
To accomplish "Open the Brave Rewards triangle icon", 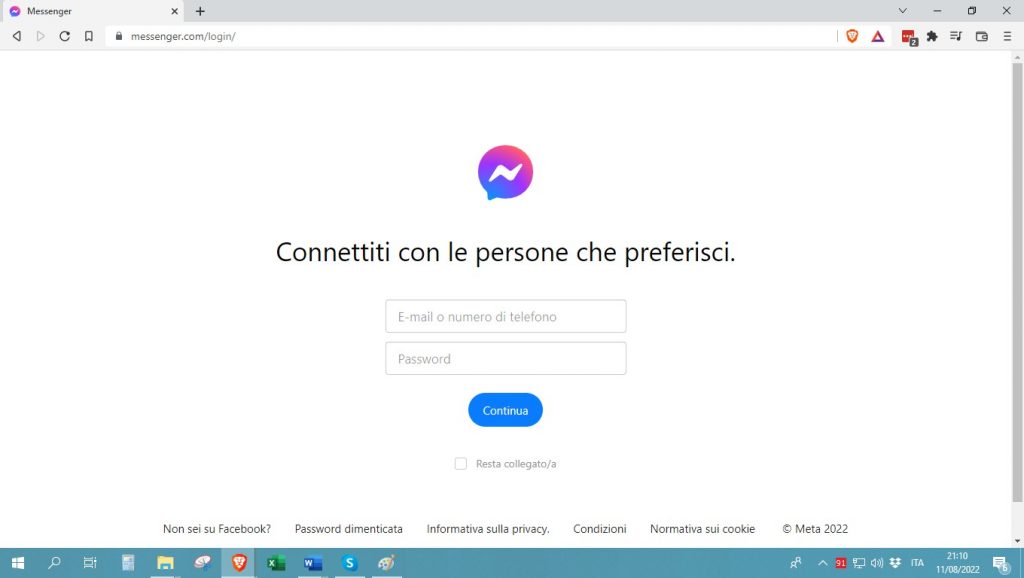I will [877, 36].
